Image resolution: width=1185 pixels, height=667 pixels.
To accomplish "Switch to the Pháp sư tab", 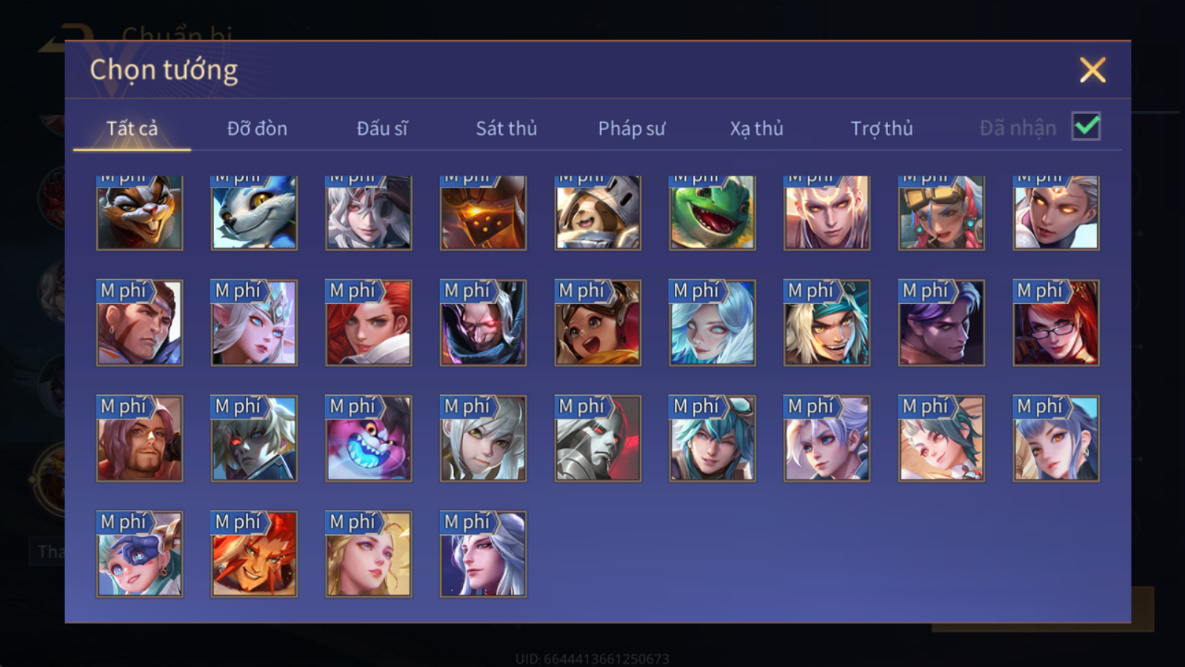I will tap(632, 128).
